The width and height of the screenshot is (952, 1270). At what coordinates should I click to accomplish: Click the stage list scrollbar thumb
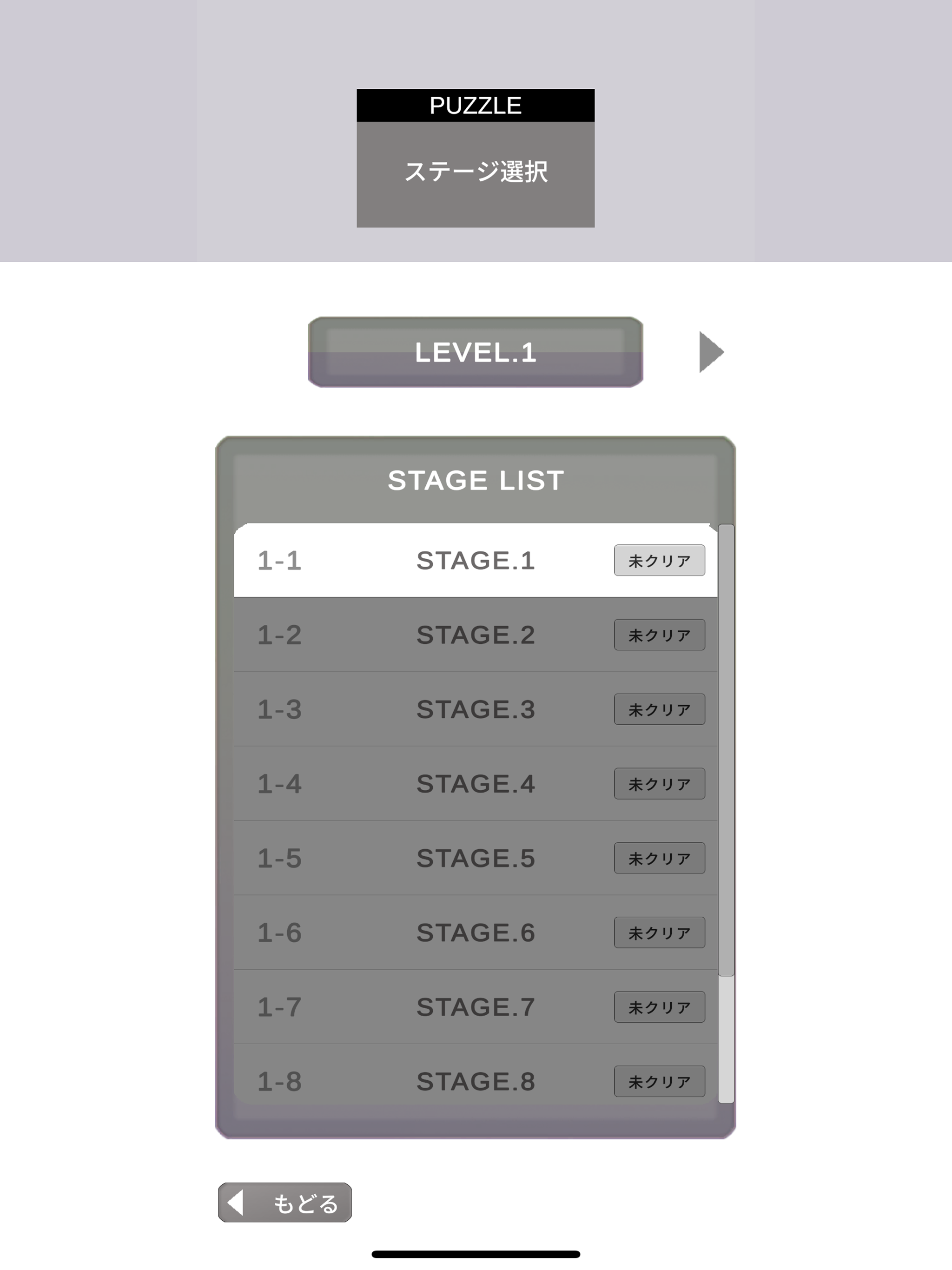tap(727, 749)
